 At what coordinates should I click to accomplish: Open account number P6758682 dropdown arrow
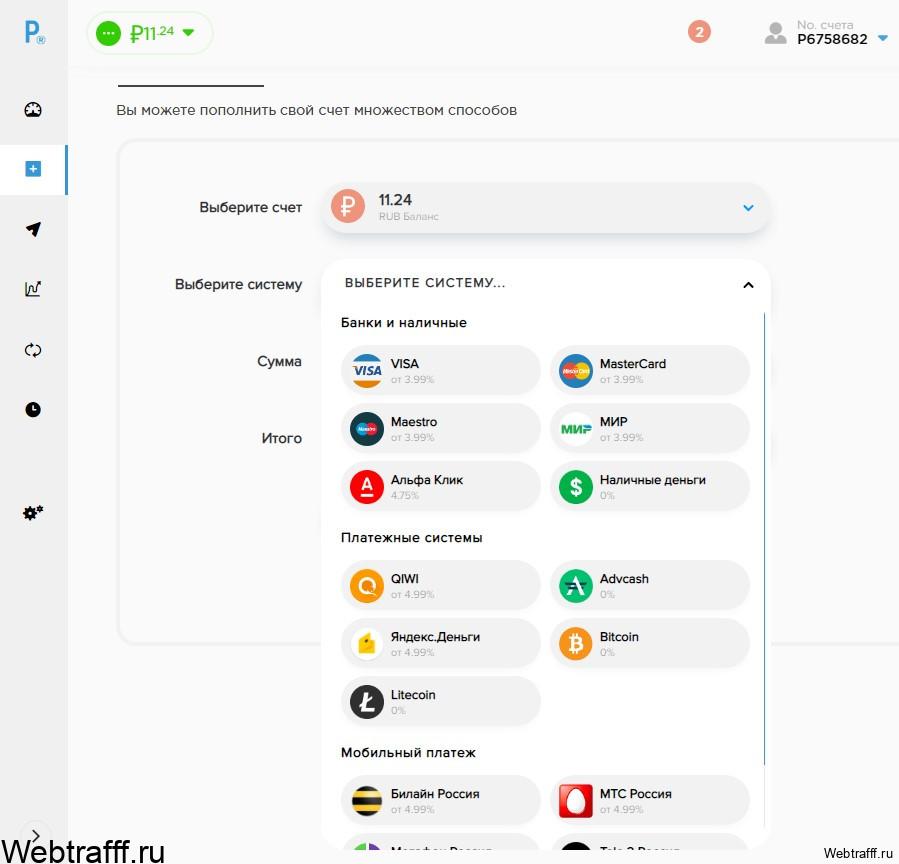[x=883, y=38]
